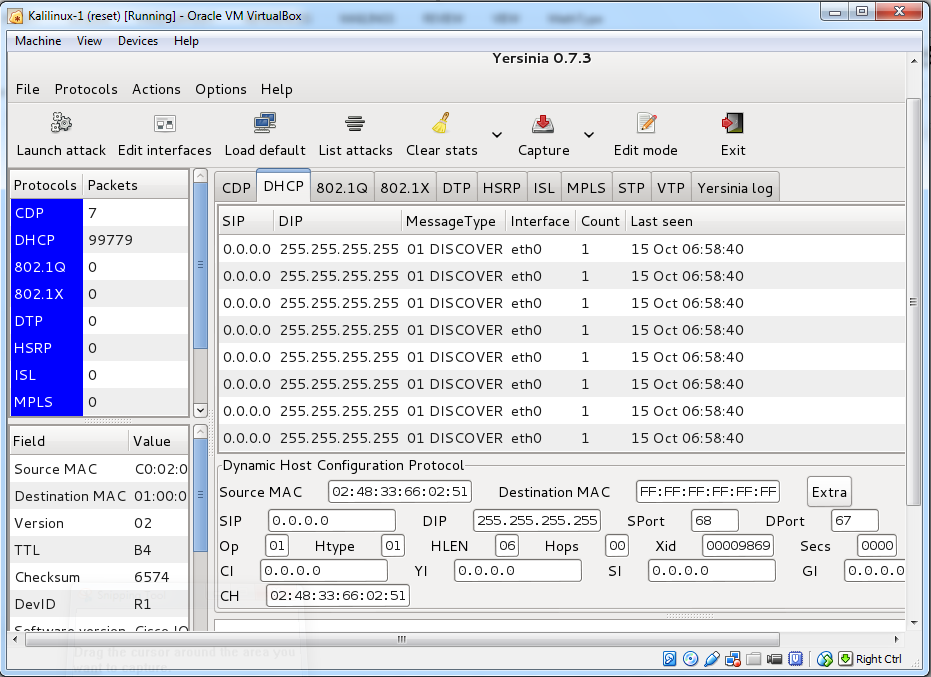Viewport: 931px width, 677px height.
Task: Expand the Clear stats dropdown arrow
Action: pos(497,135)
